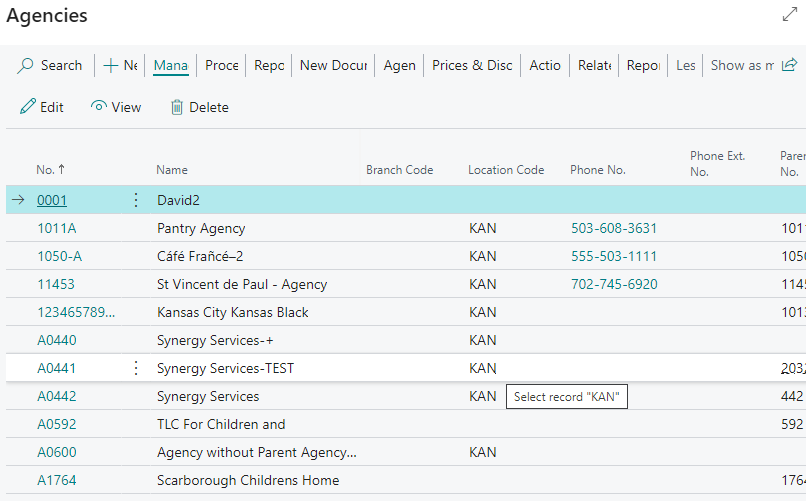Click the Location Code column header
This screenshot has width=806, height=501.
506,170
